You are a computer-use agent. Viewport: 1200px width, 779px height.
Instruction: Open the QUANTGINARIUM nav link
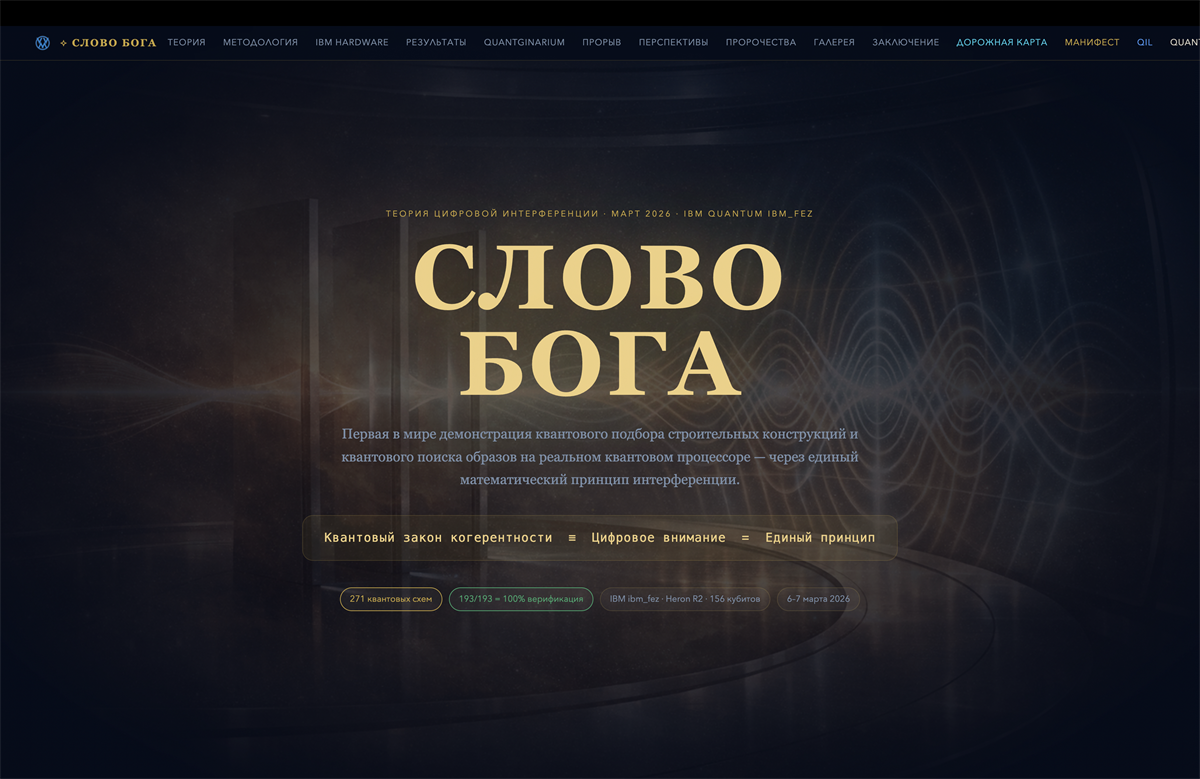tap(524, 43)
